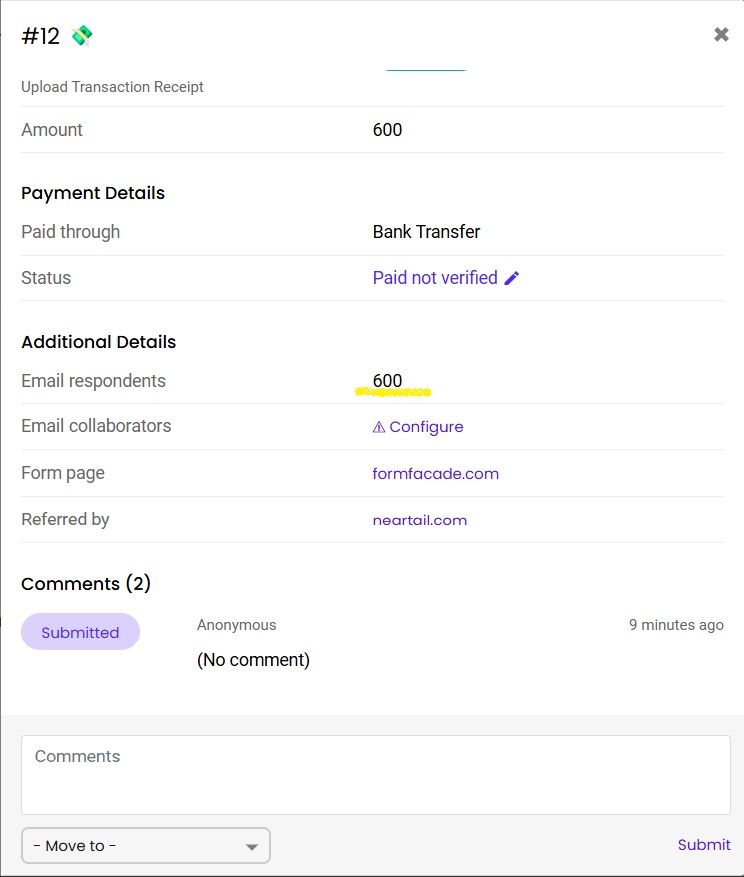Click the Email respondents value 600
Image resolution: width=744 pixels, height=877 pixels.
(x=387, y=381)
